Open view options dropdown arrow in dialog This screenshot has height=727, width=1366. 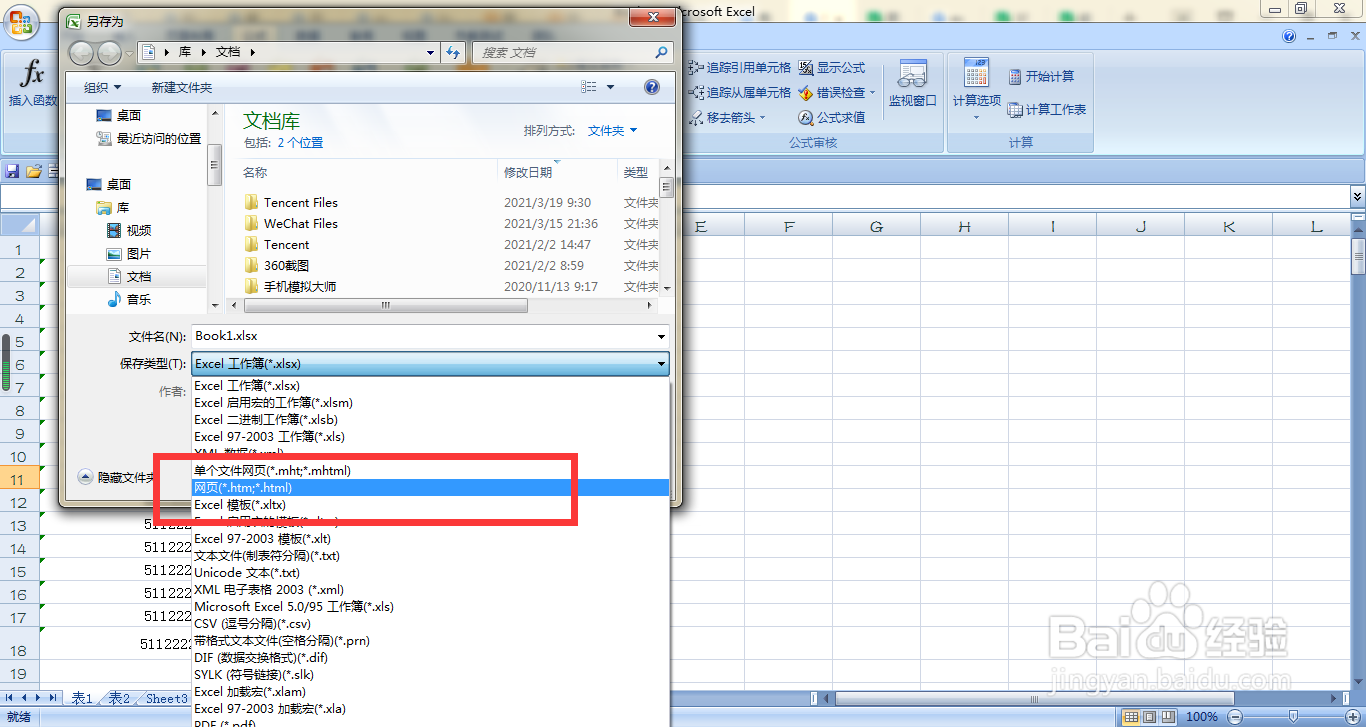610,87
